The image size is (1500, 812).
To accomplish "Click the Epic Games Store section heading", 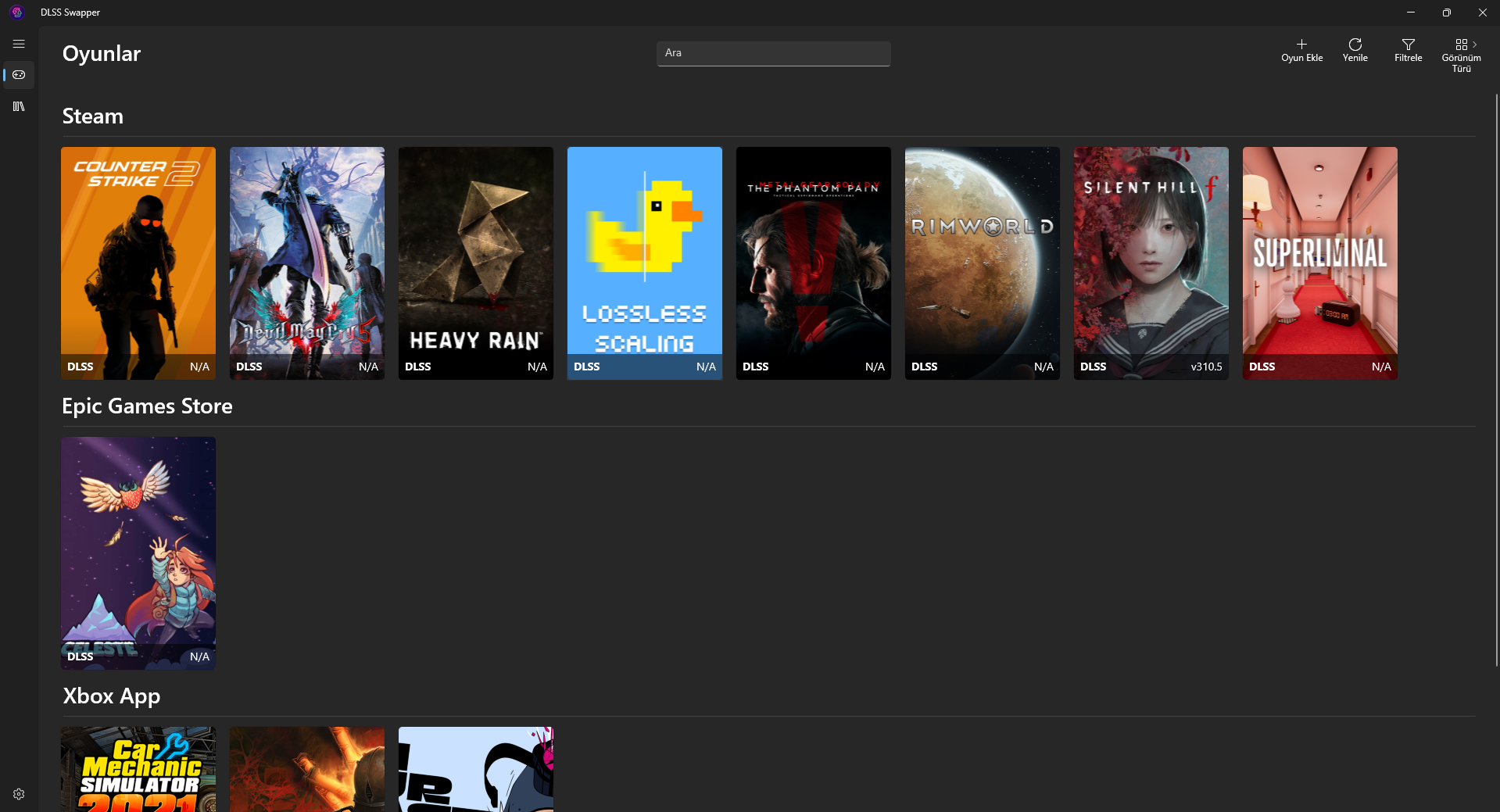I will pos(147,406).
